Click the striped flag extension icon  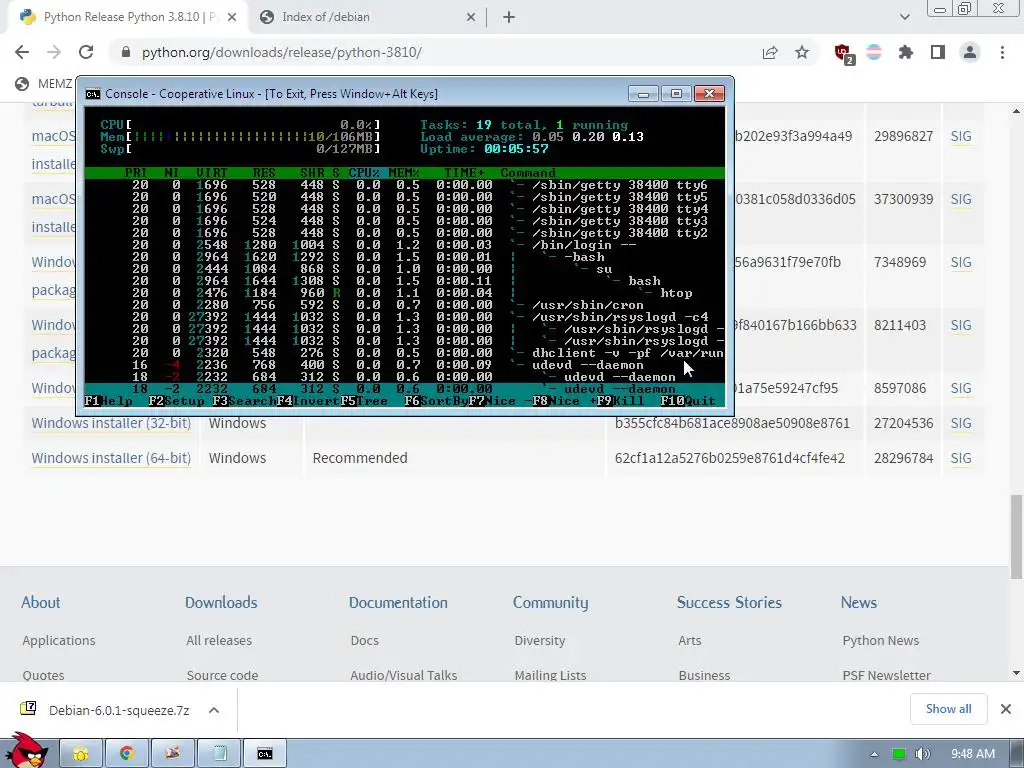874,52
